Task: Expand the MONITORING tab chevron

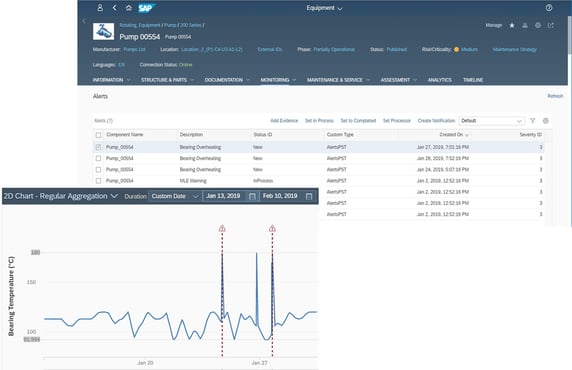Action: [294, 80]
